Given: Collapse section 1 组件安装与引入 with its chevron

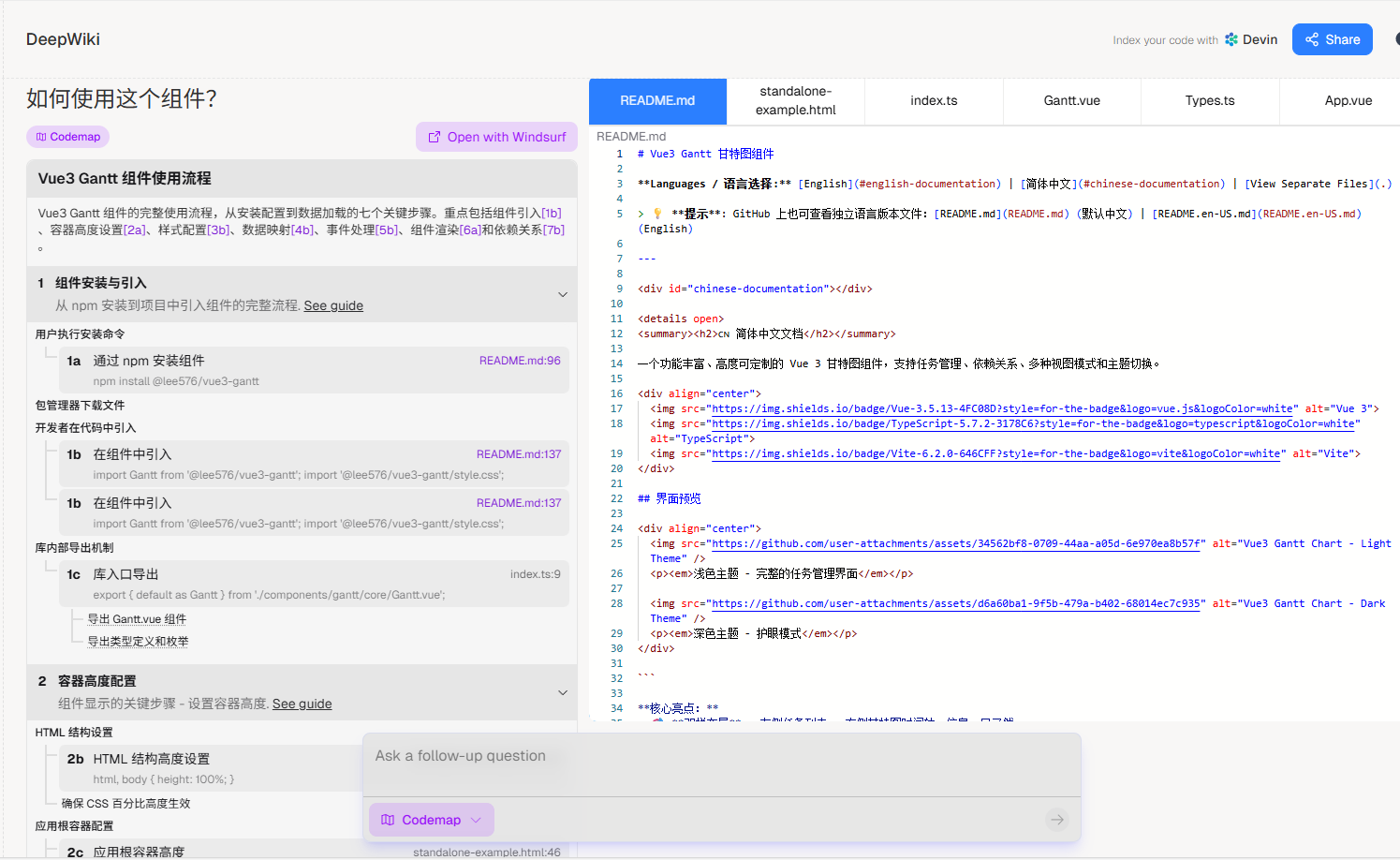Looking at the screenshot, I should (563, 294).
